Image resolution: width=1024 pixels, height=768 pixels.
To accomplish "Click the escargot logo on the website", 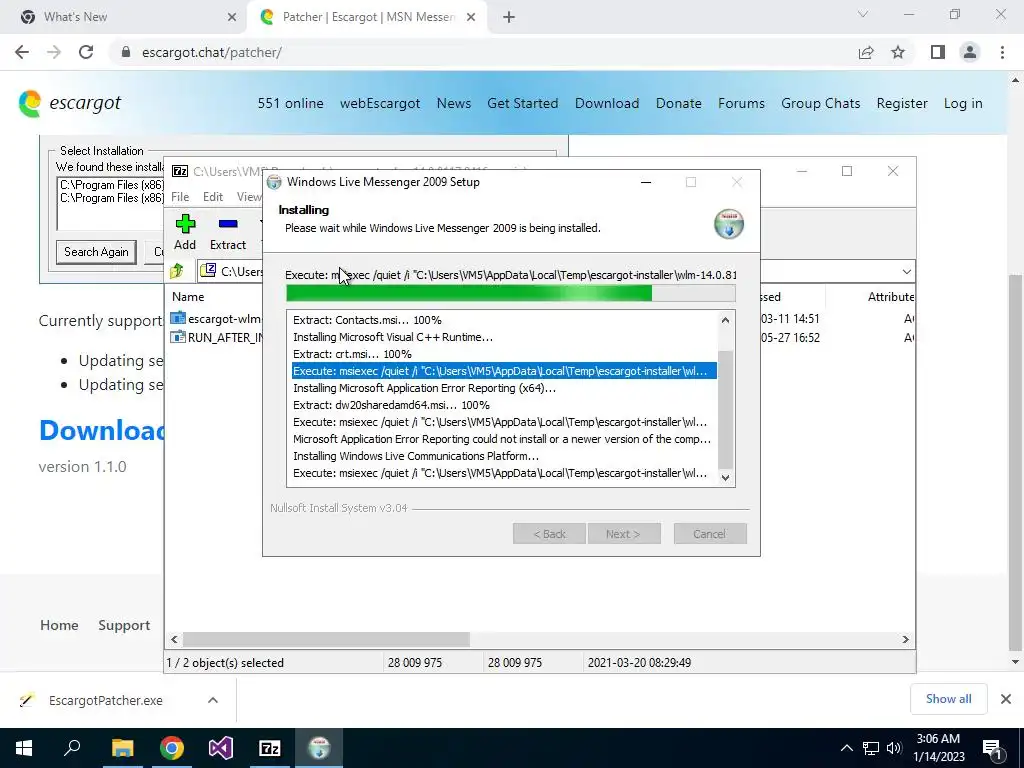I will (x=70, y=103).
